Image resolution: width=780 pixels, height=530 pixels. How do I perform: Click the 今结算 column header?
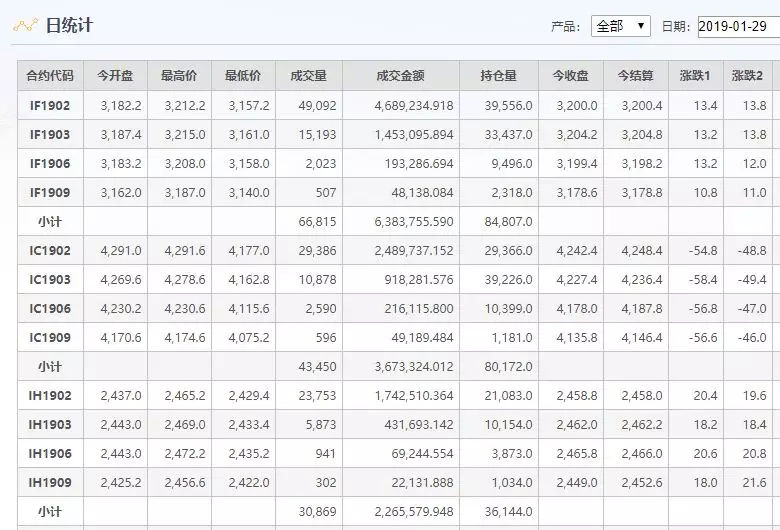[635, 76]
